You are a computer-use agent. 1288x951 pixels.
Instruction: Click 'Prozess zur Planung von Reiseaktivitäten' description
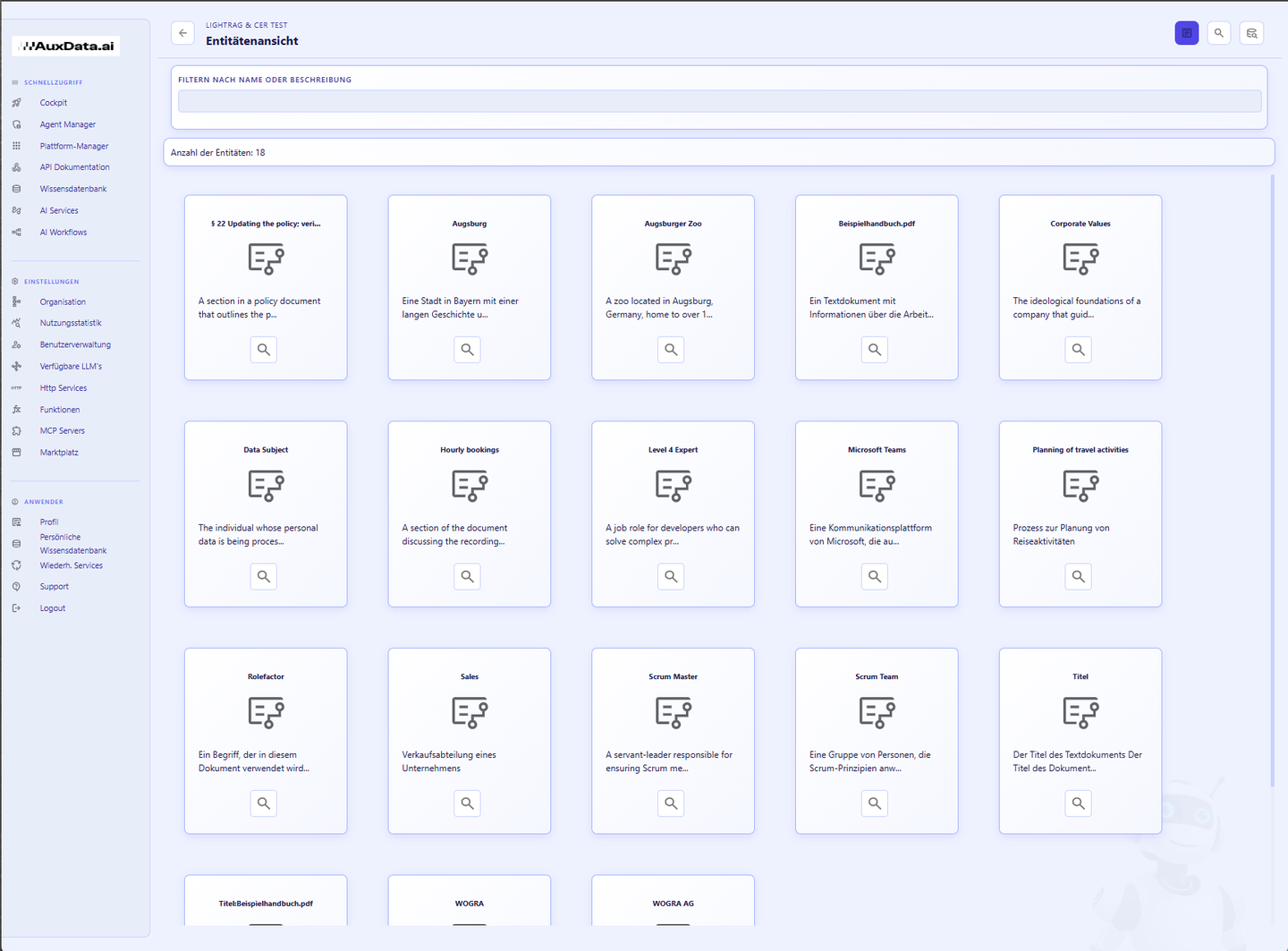click(x=1061, y=535)
